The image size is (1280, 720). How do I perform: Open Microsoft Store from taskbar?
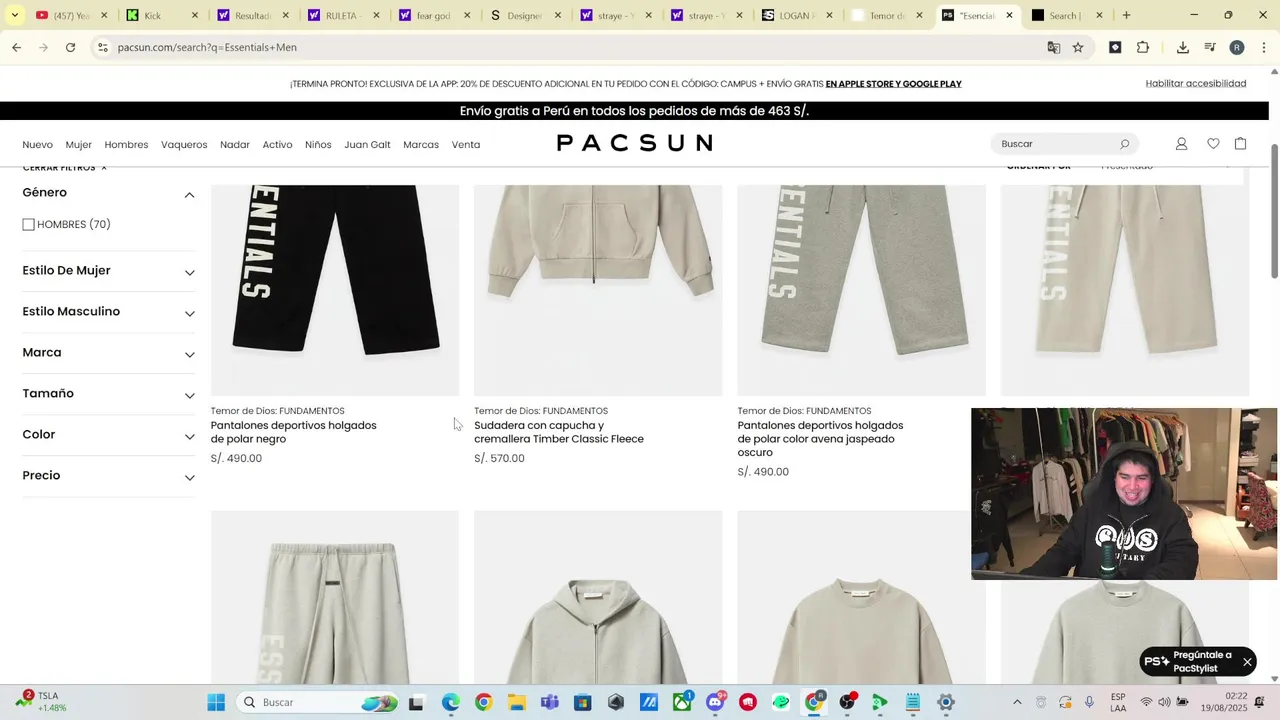(x=583, y=702)
